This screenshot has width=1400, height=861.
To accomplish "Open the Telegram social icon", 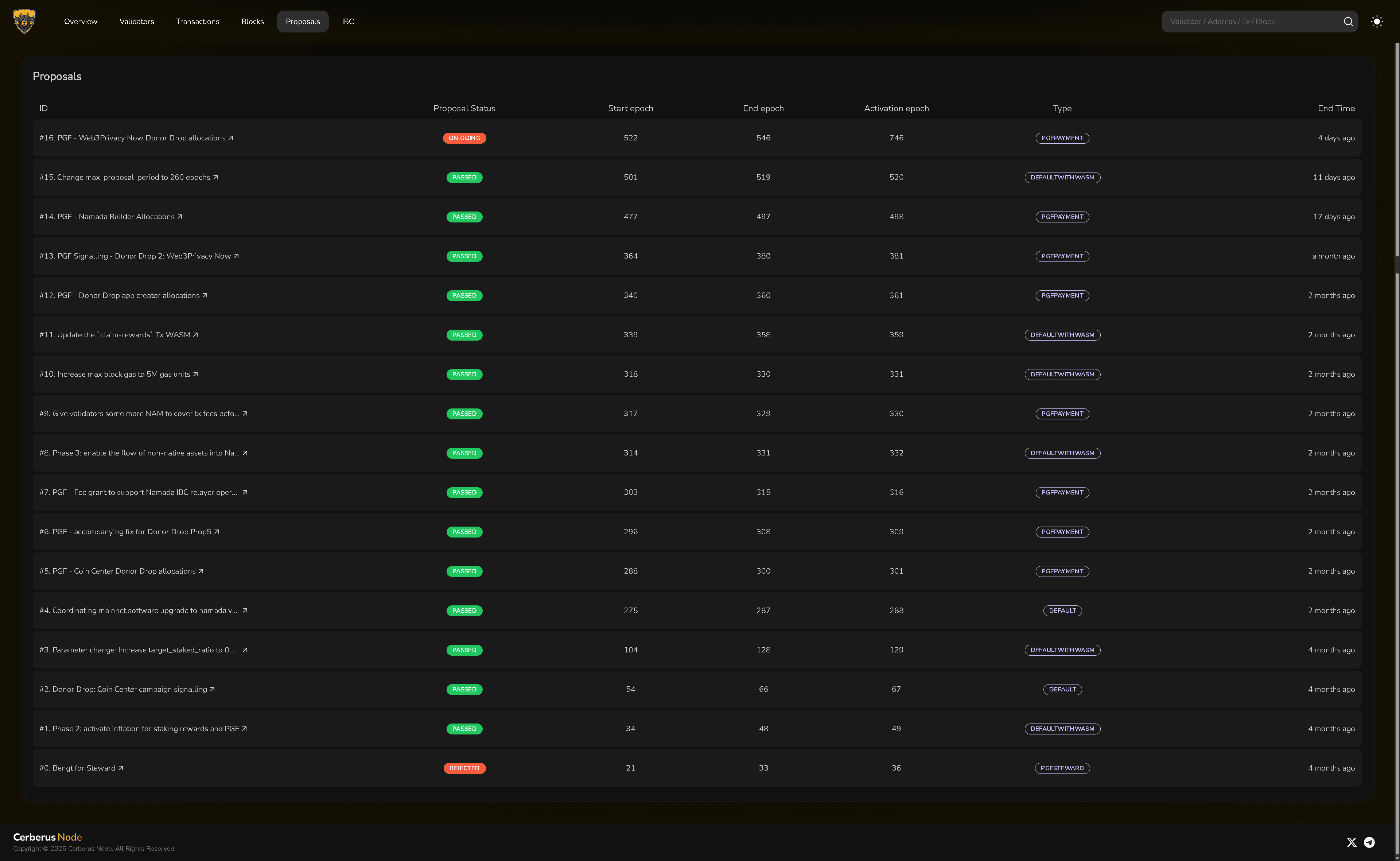I will click(1369, 842).
